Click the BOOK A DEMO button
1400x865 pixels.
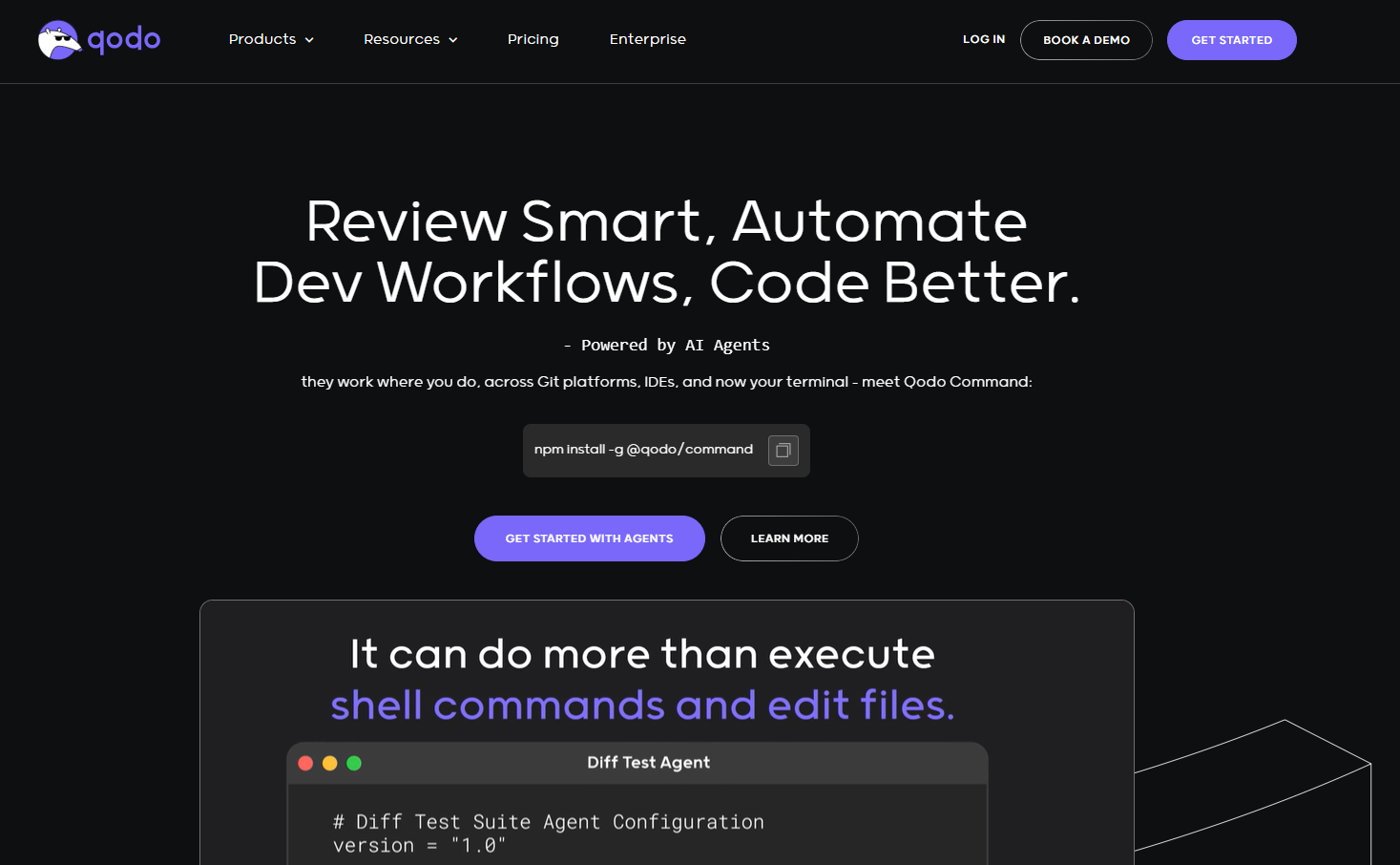point(1086,40)
